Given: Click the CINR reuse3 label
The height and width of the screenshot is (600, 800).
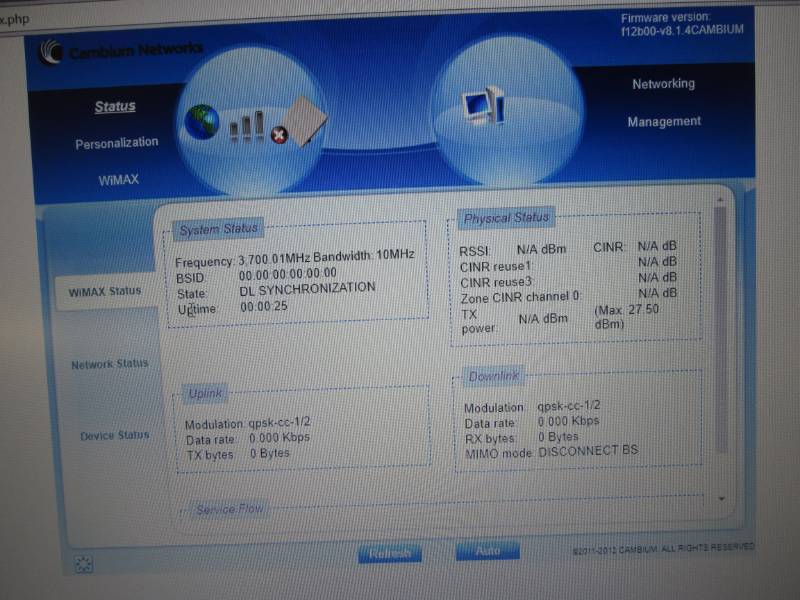Looking at the screenshot, I should 497,282.
